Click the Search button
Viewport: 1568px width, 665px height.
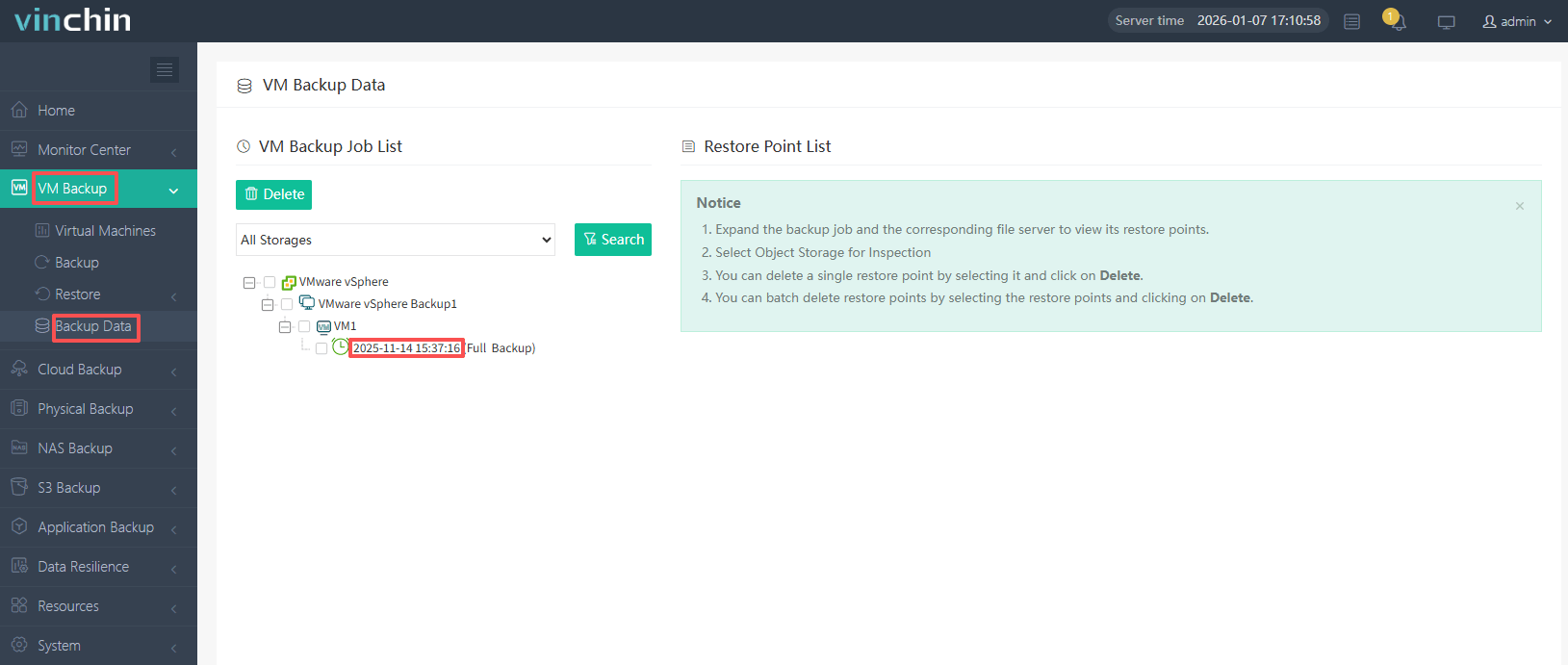pyautogui.click(x=613, y=240)
